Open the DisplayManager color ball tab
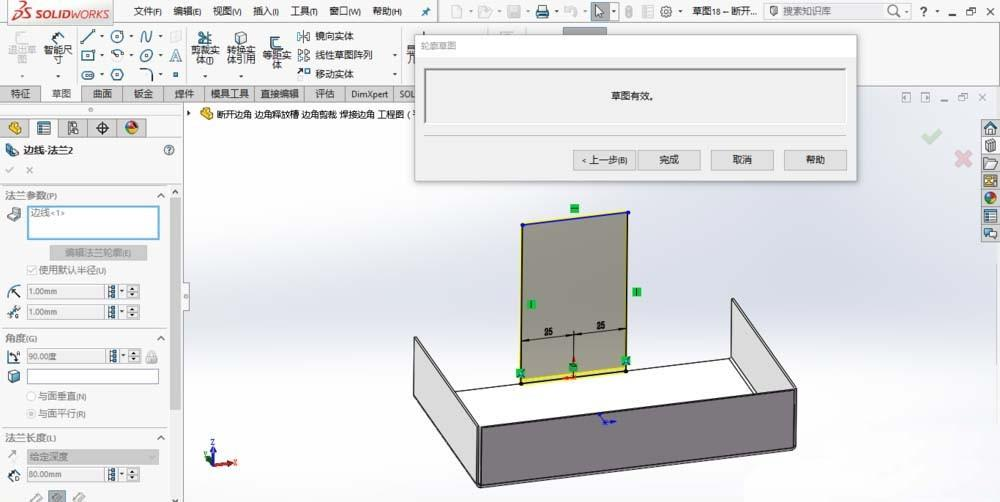The width and height of the screenshot is (1000, 502). point(131,128)
